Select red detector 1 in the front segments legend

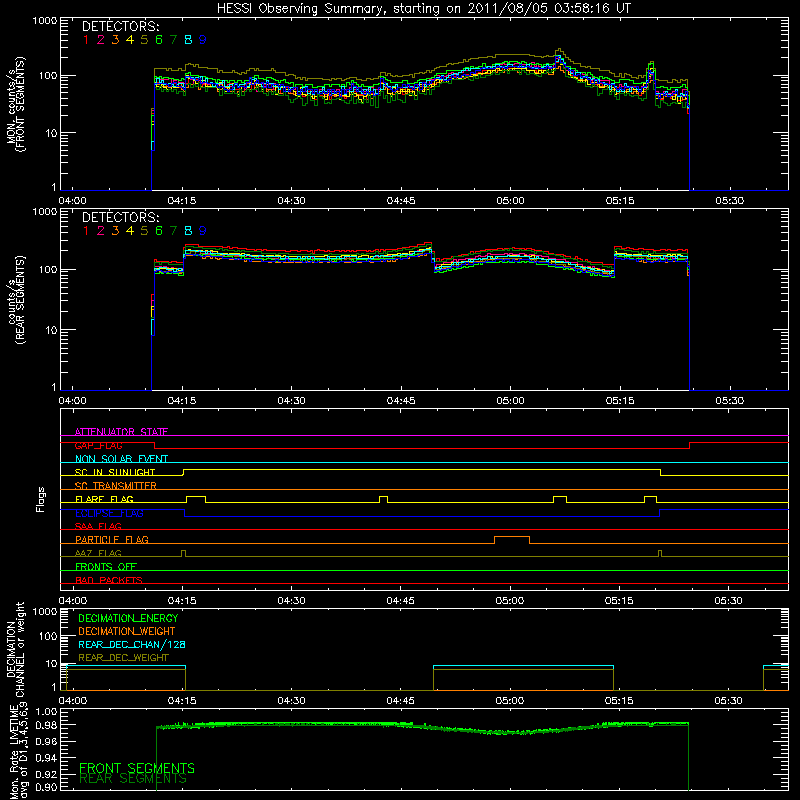click(86, 40)
